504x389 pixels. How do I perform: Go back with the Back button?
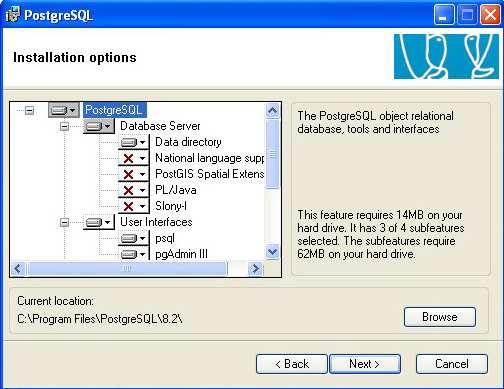point(292,364)
